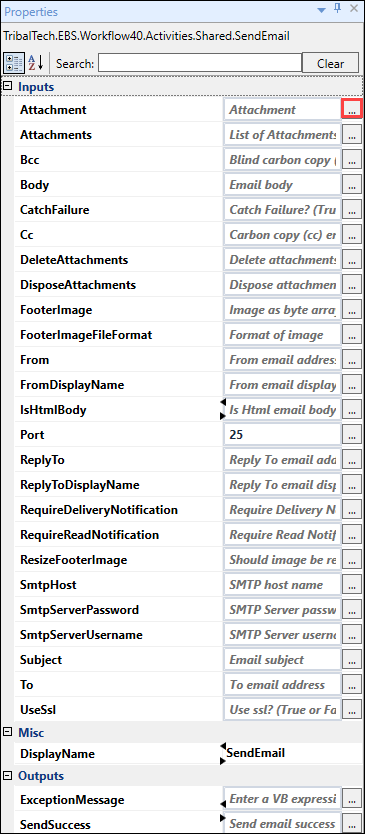This screenshot has height=834, width=365.
Task: Collapse the Outputs category
Action: click(x=7, y=775)
